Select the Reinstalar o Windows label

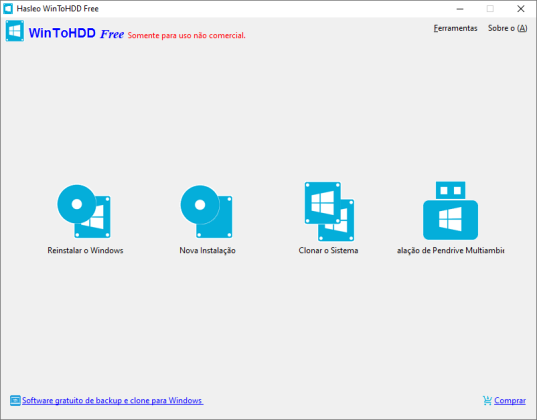85,250
